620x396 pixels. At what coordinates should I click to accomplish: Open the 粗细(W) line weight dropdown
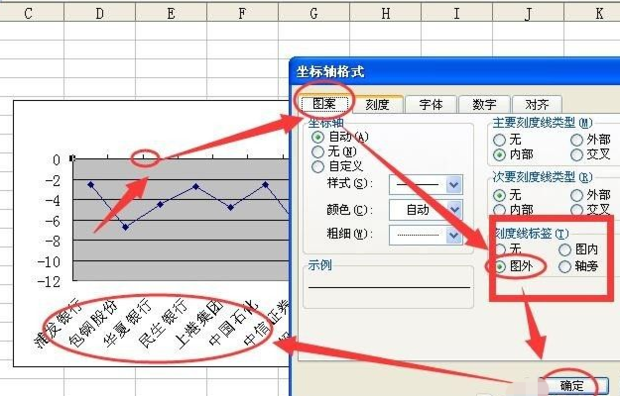click(454, 235)
